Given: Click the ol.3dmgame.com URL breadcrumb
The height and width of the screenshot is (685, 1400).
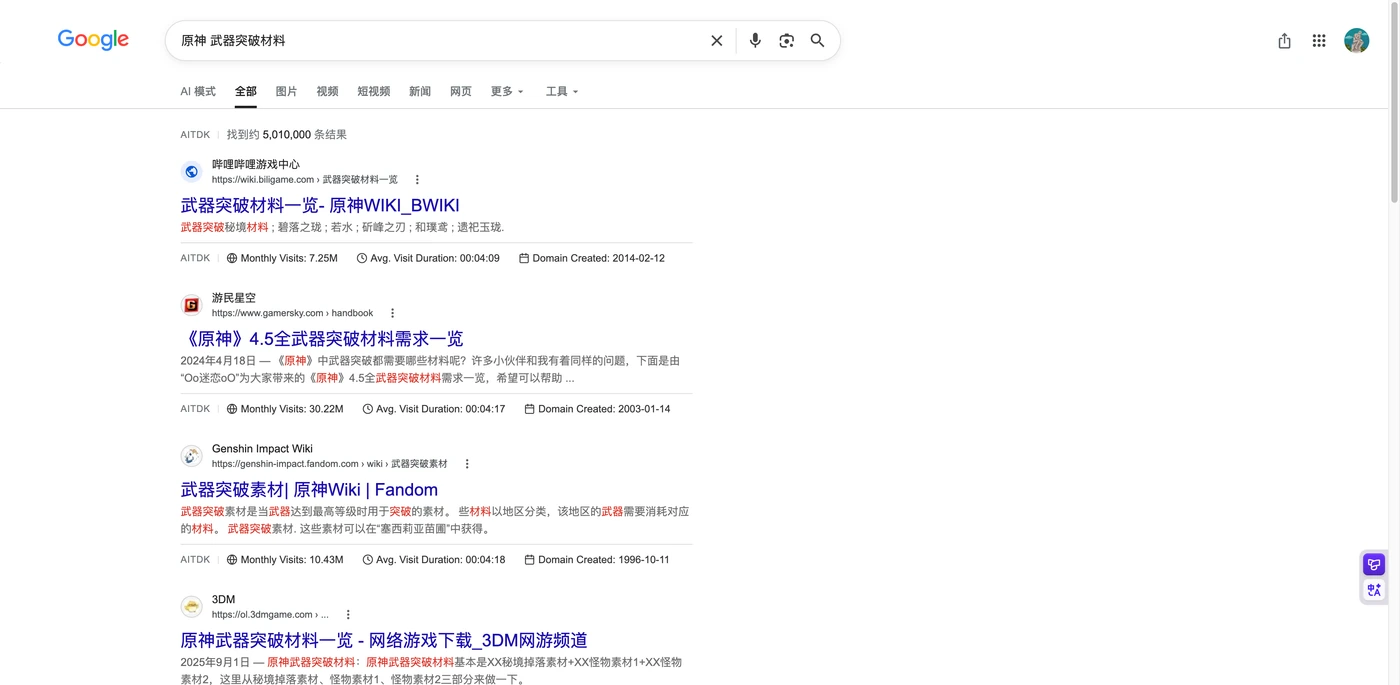Looking at the screenshot, I should pyautogui.click(x=270, y=615).
